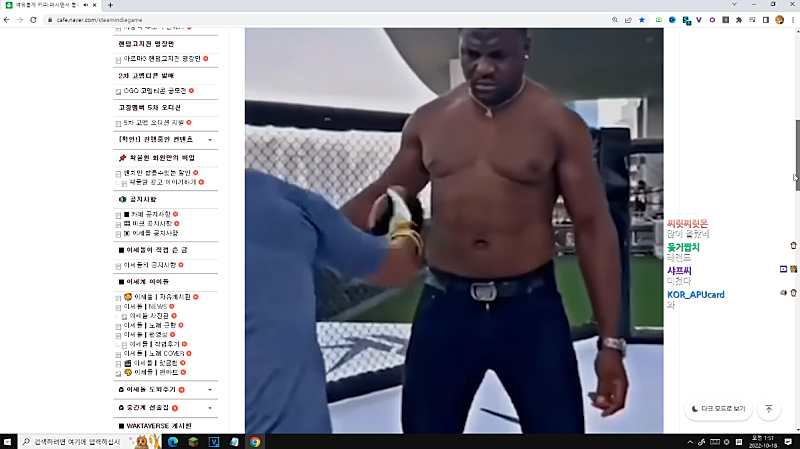The image size is (800, 449).
Task: Click the 이세돌 도와주기 menu heading
Action: (151, 389)
